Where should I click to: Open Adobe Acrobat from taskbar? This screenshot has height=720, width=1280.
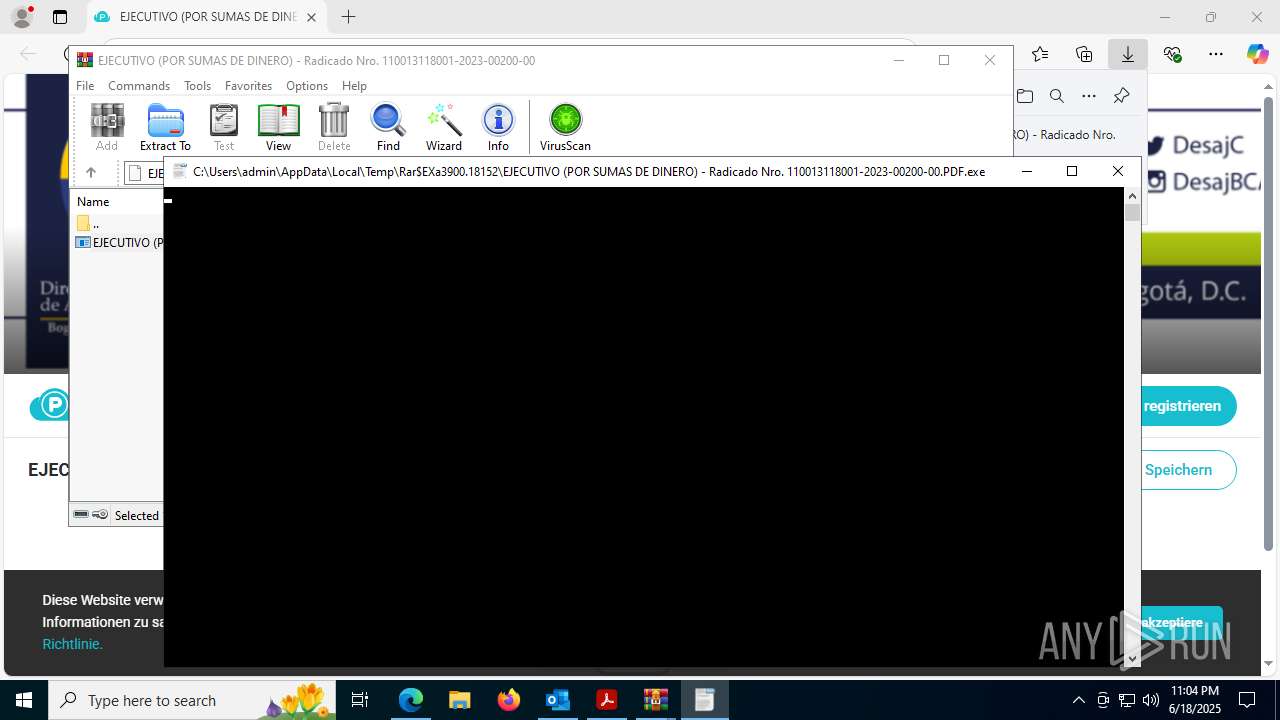pos(606,700)
